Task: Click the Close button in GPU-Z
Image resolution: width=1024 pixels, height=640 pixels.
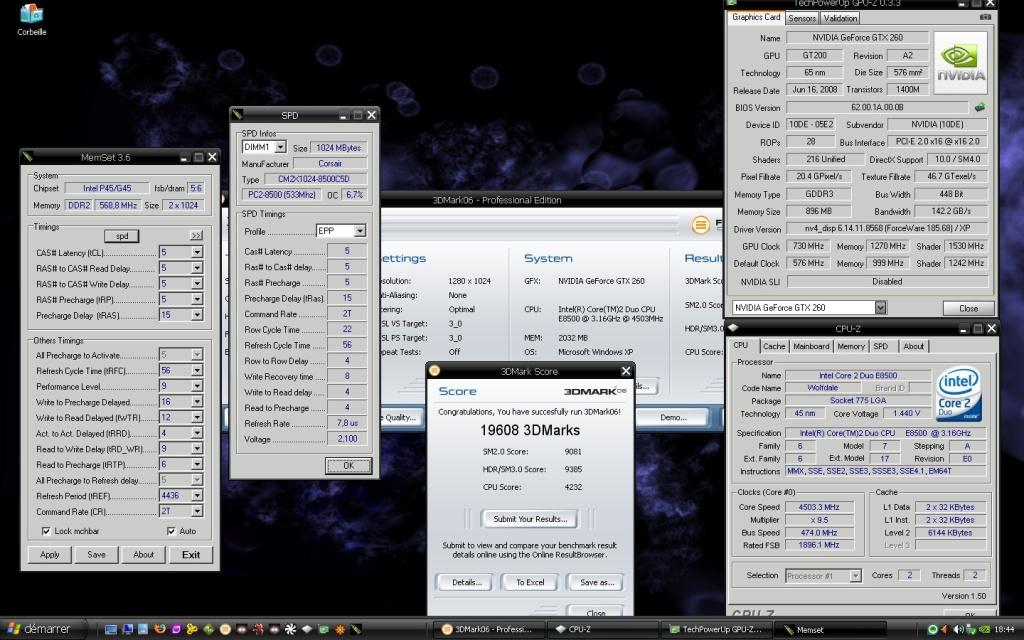Action: tap(968, 308)
